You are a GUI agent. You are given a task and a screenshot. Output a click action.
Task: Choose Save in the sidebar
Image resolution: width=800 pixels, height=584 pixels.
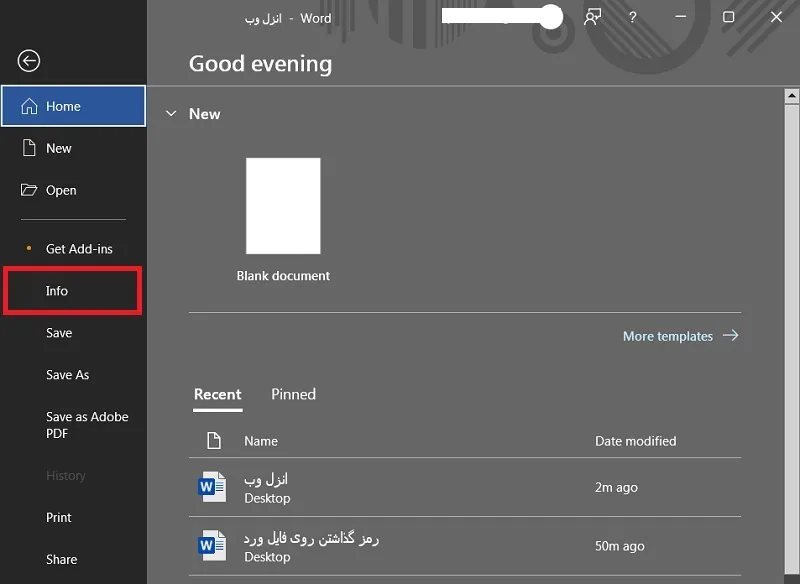click(x=73, y=333)
